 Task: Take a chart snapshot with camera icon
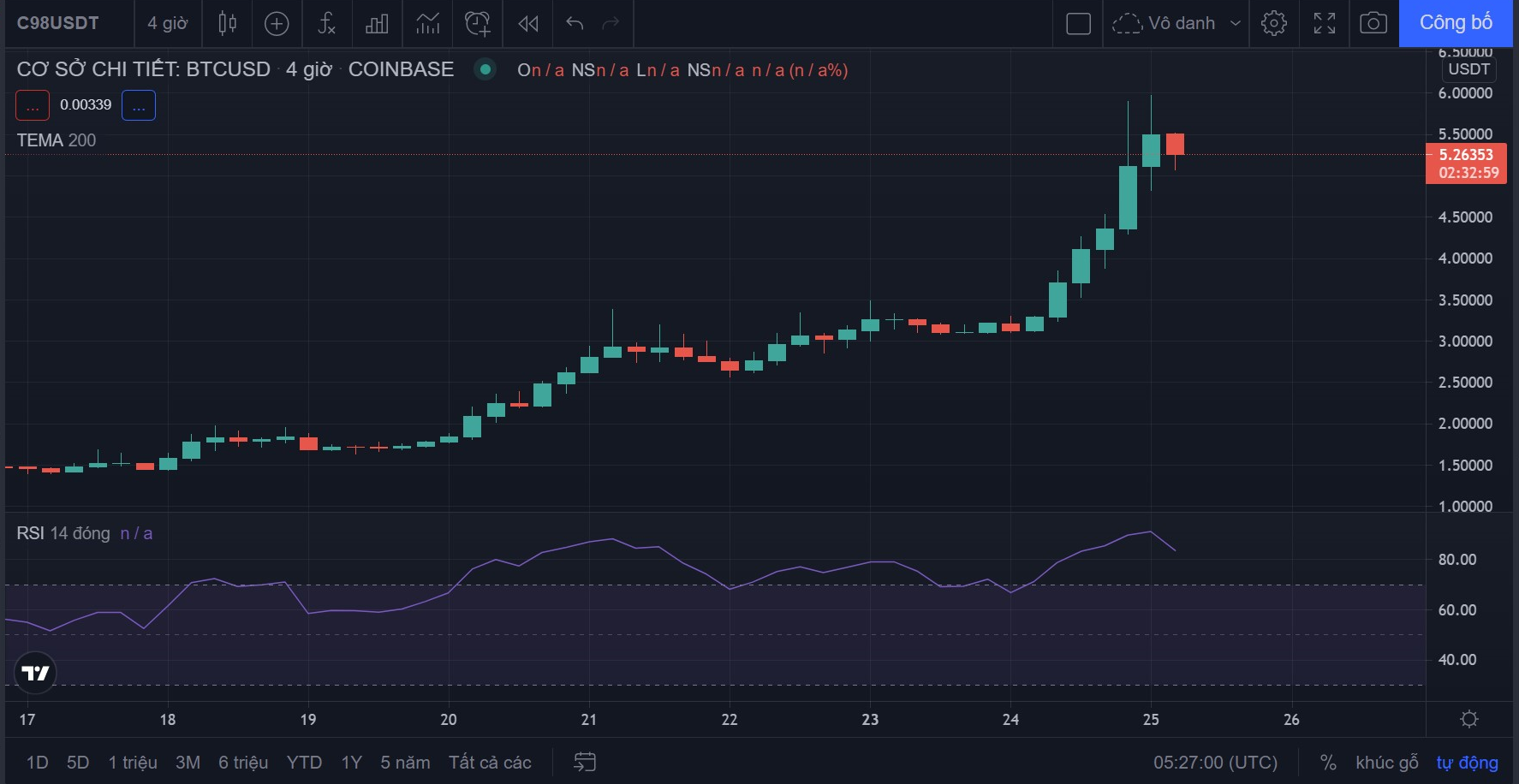1373,23
